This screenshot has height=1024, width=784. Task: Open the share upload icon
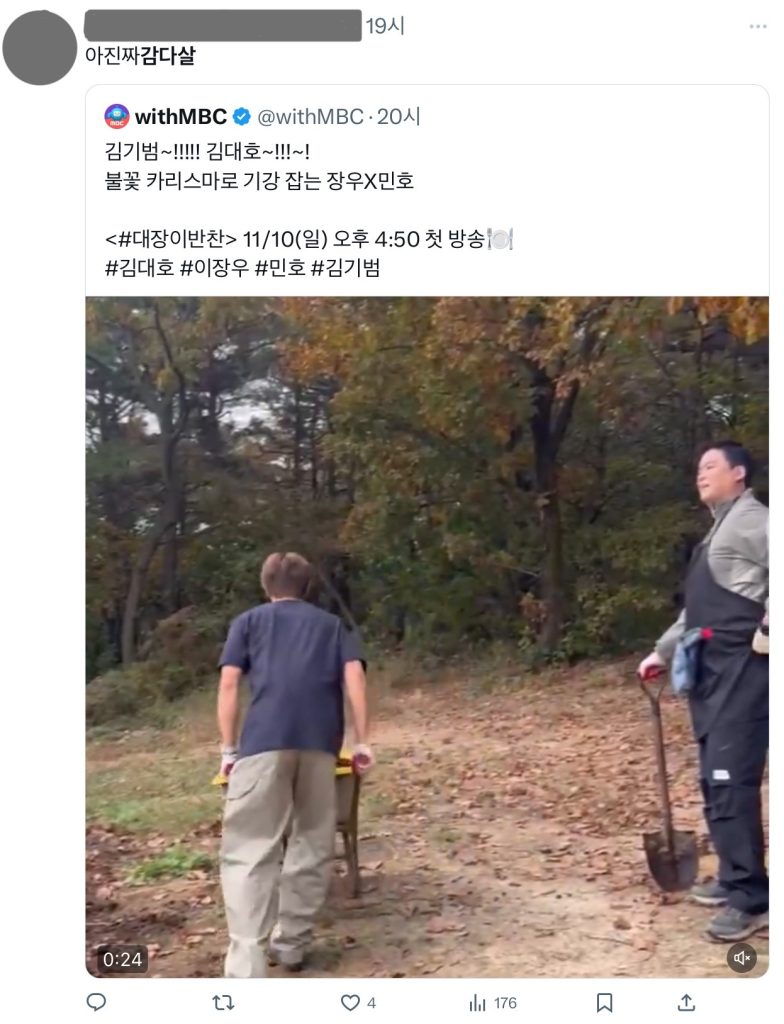coord(686,1002)
